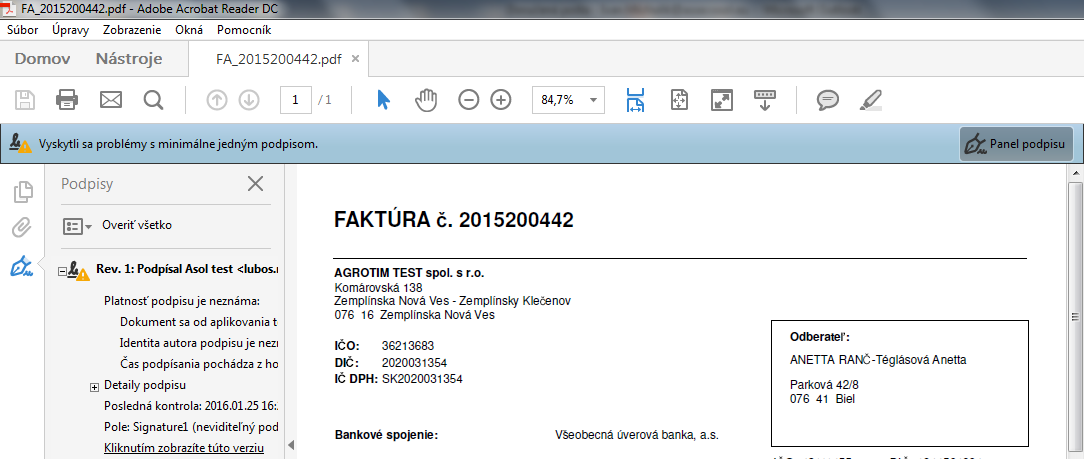Viewport: 1084px width, 459px height.
Task: Open the Súbor menu
Action: point(22,30)
